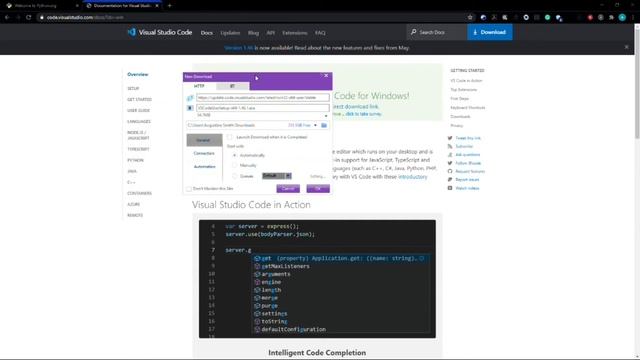Expand CONTAINERS in the left docs sidebar
Image resolution: width=640 pixels, height=360 pixels.
[139, 193]
